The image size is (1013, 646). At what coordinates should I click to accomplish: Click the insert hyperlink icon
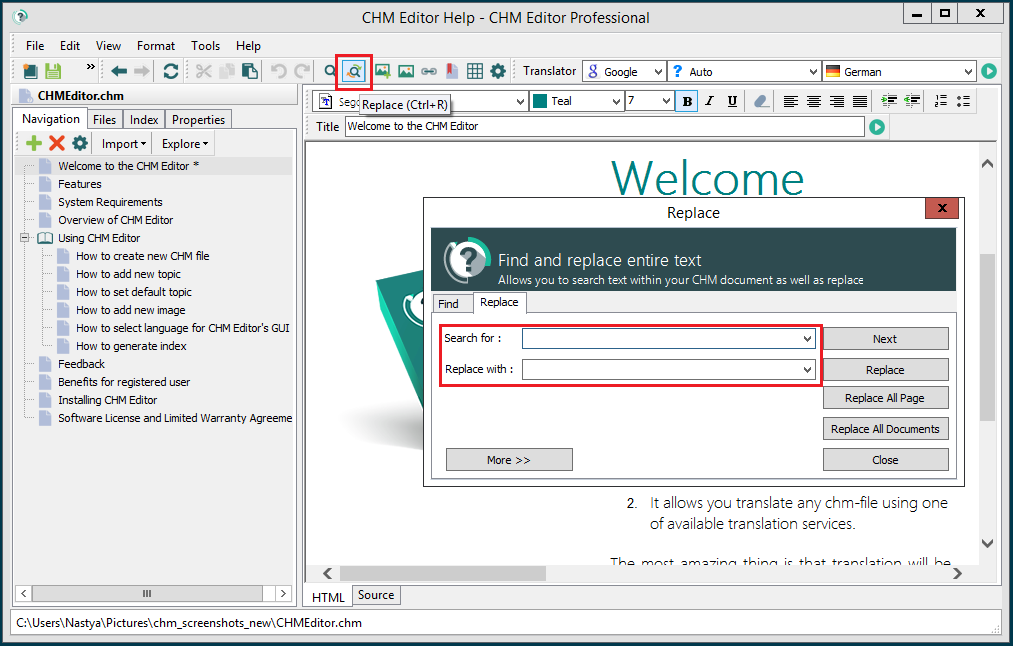[428, 71]
